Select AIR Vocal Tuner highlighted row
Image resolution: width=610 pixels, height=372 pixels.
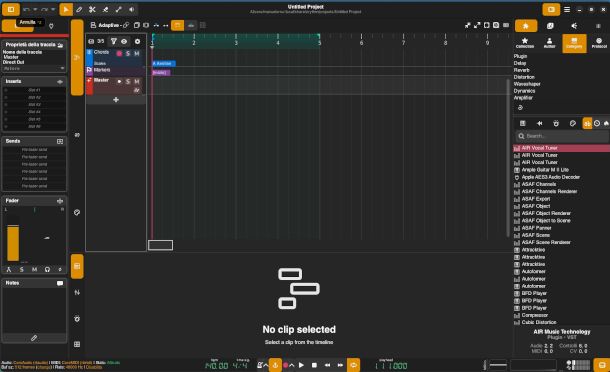[x=562, y=148]
